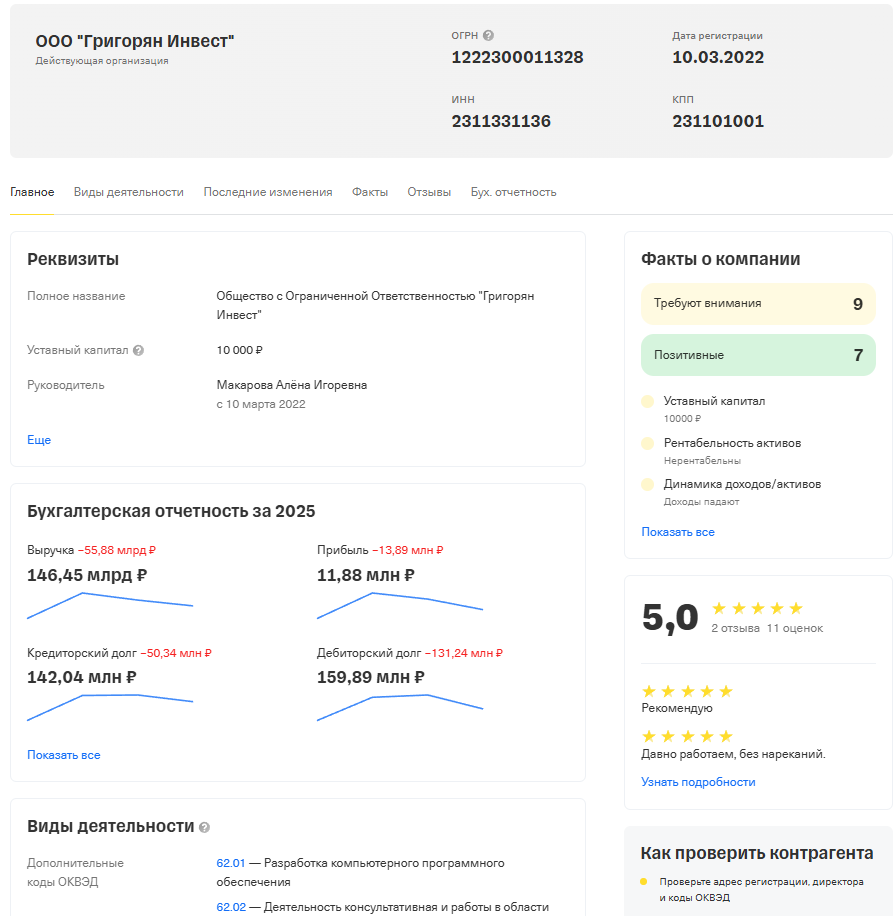Image resolution: width=895 pixels, height=916 pixels.
Task: Switch to Бух. отчетность tab
Action: [x=514, y=192]
